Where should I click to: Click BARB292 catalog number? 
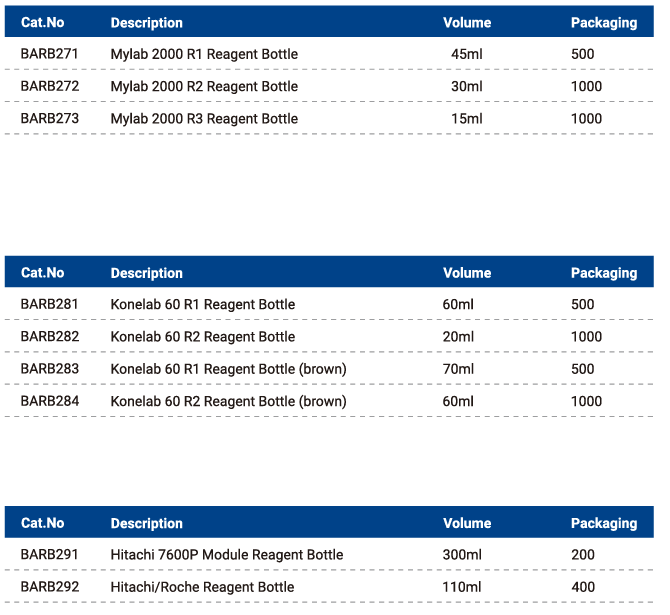tap(50, 586)
